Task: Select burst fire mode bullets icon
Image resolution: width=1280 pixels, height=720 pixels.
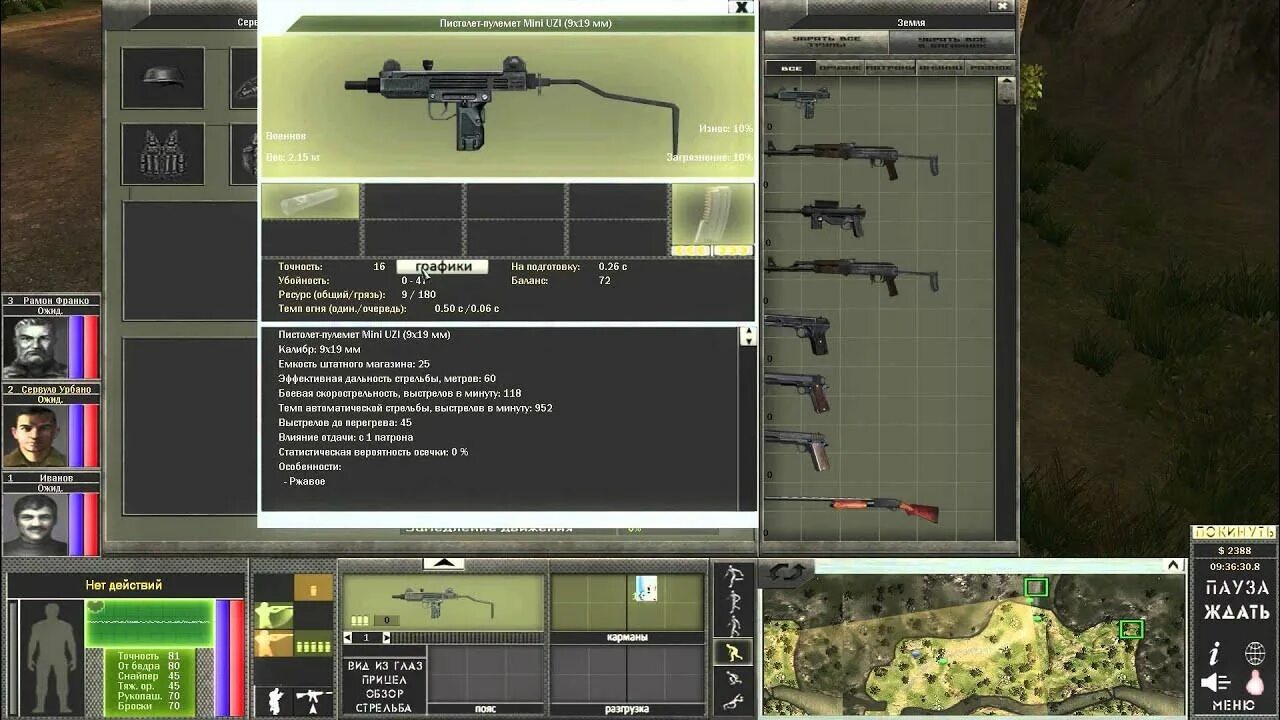Action: pos(313,643)
